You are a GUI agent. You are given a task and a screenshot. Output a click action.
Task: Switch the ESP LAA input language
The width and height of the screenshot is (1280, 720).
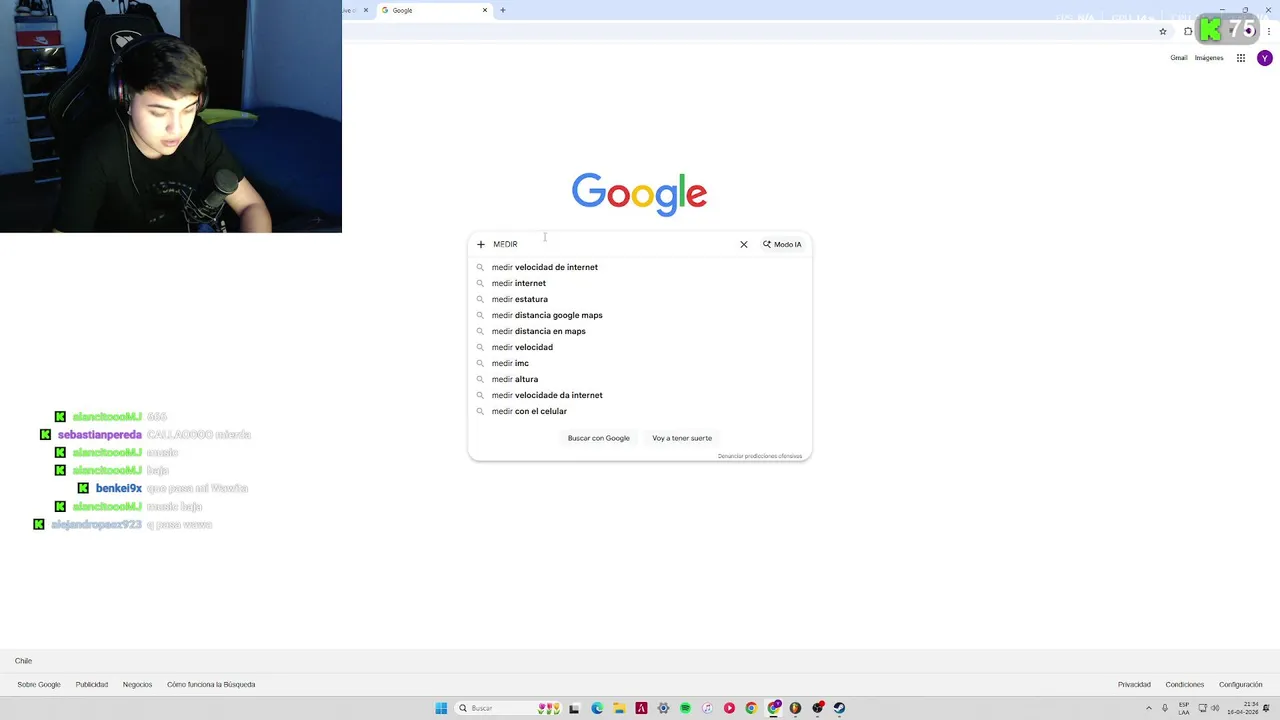coord(1184,708)
